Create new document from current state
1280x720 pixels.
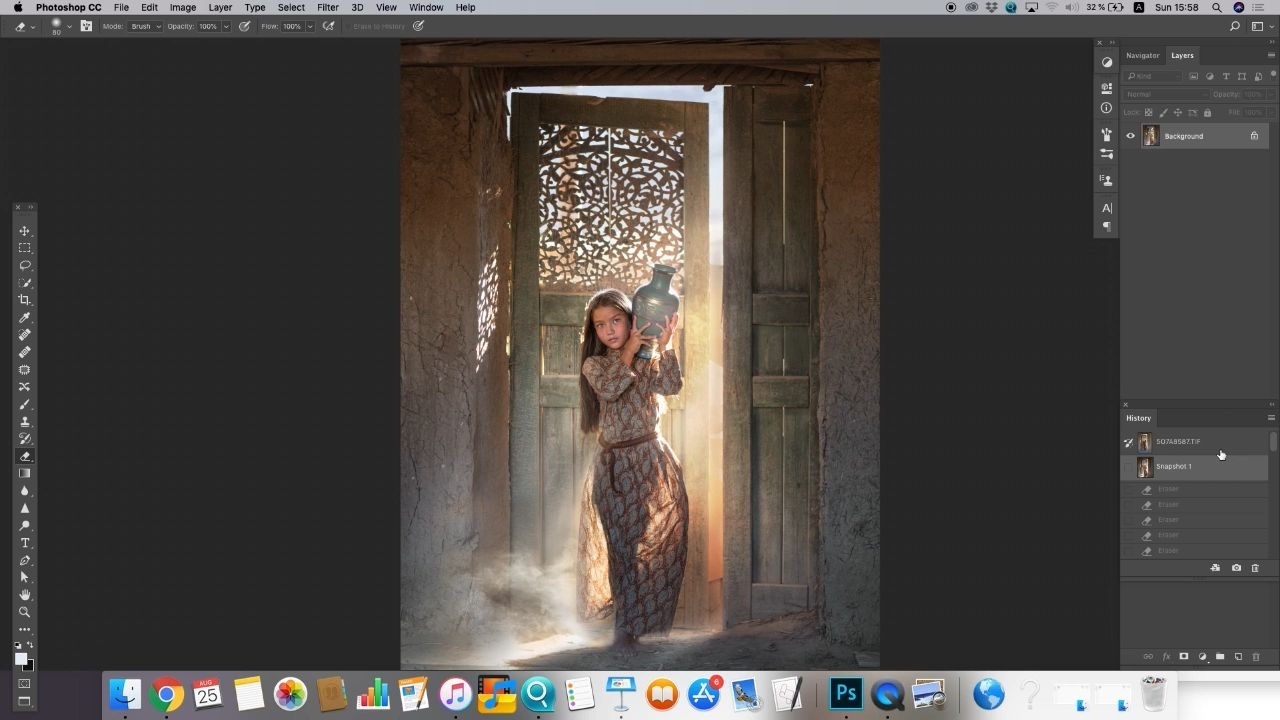click(x=1215, y=568)
